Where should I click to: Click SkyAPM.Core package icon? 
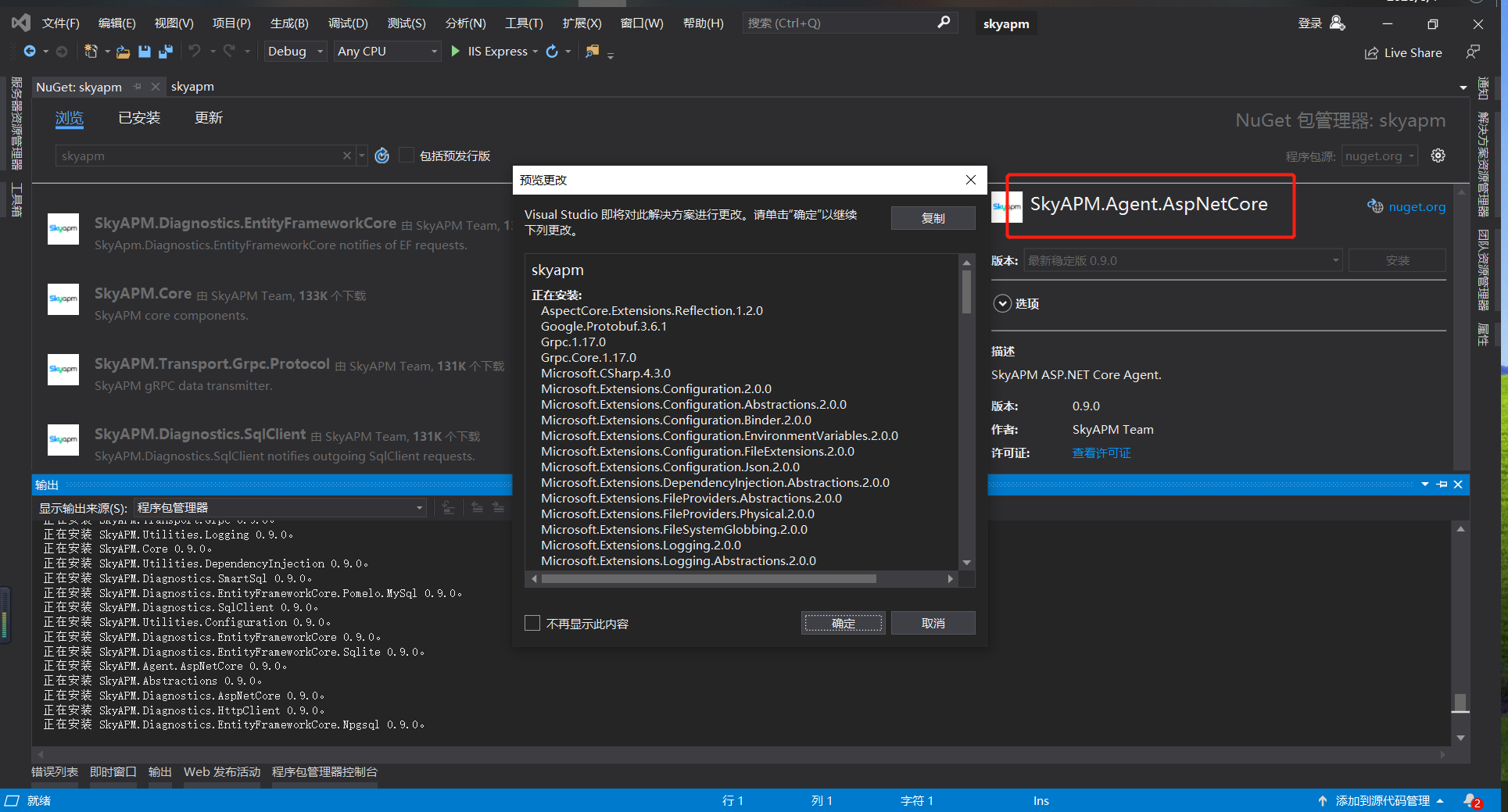63,299
